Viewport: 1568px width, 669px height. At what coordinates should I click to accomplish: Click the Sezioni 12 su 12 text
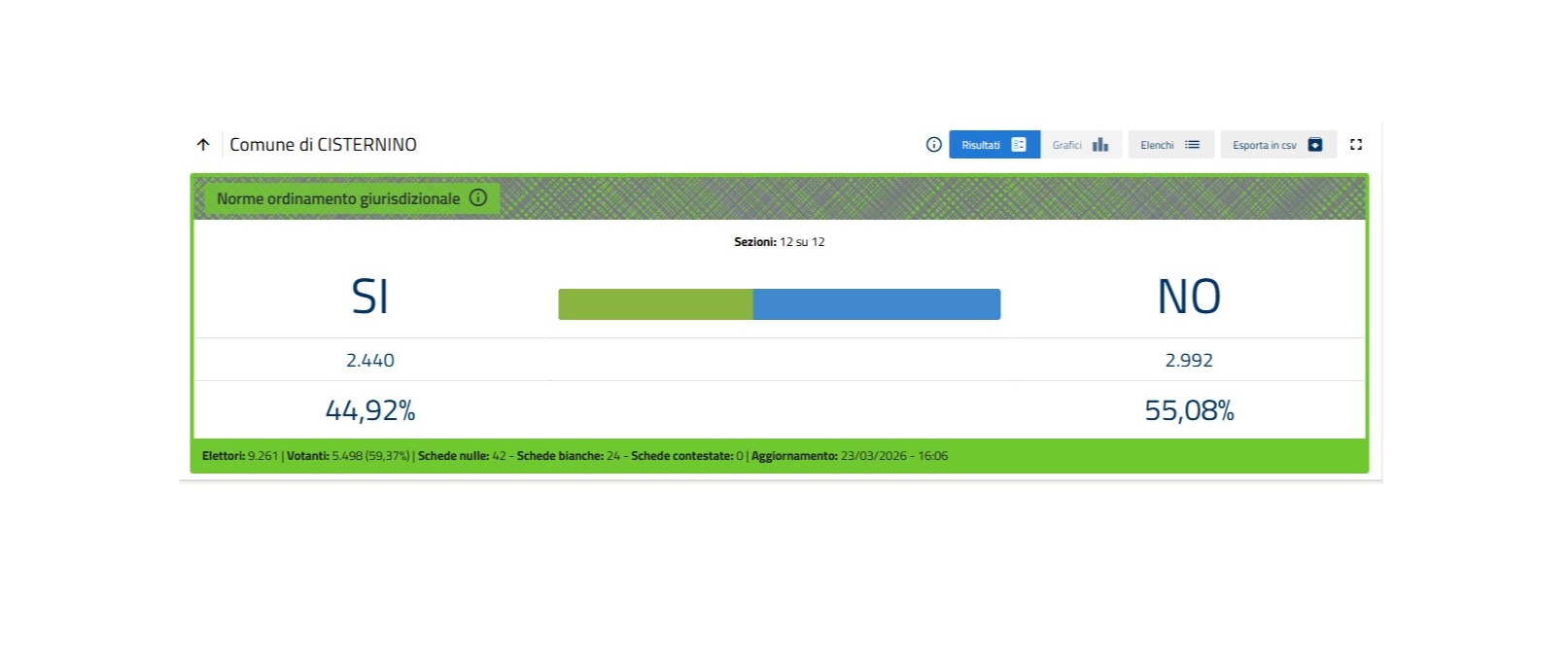point(779,242)
